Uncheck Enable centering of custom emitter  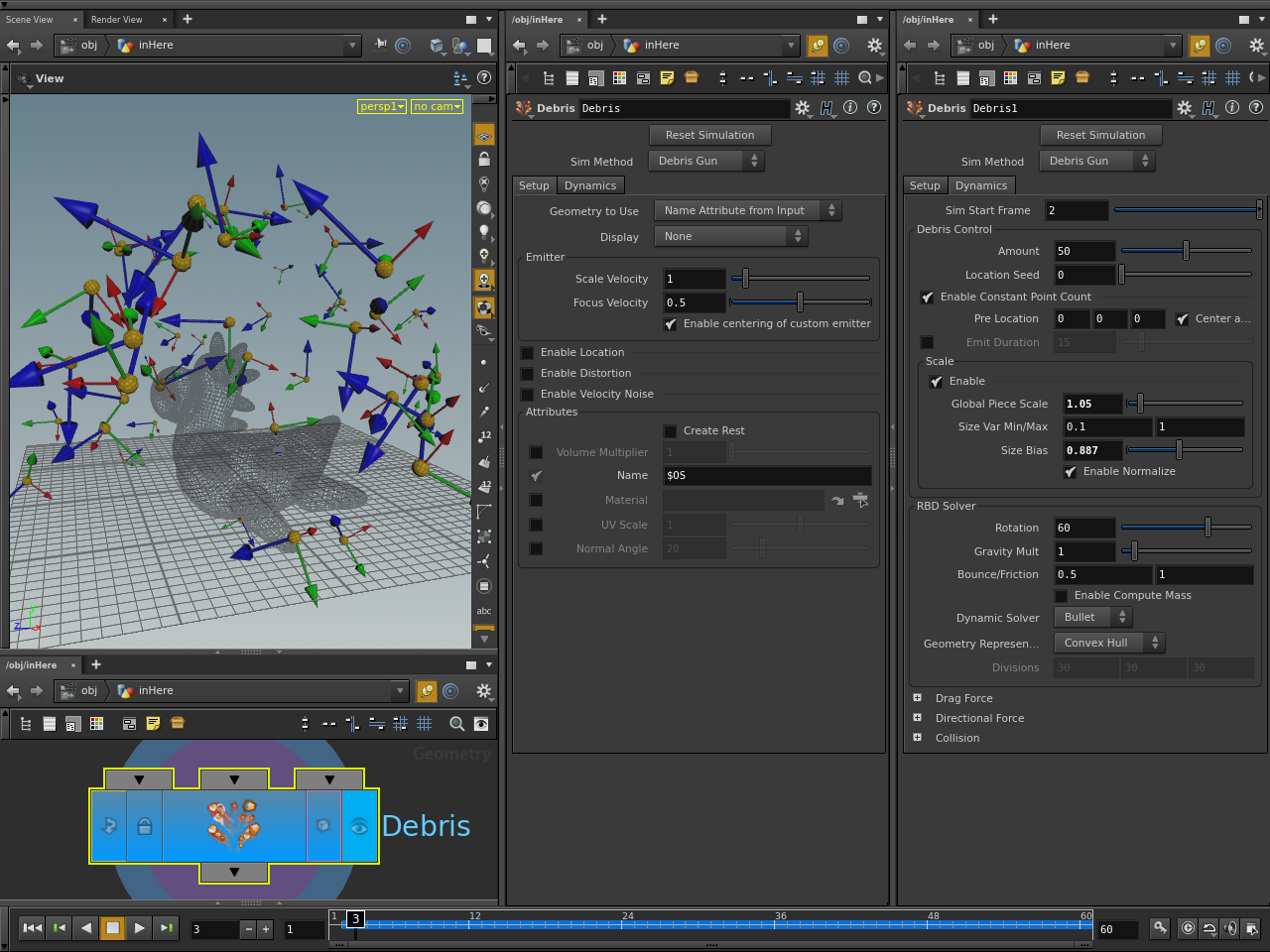[671, 324]
